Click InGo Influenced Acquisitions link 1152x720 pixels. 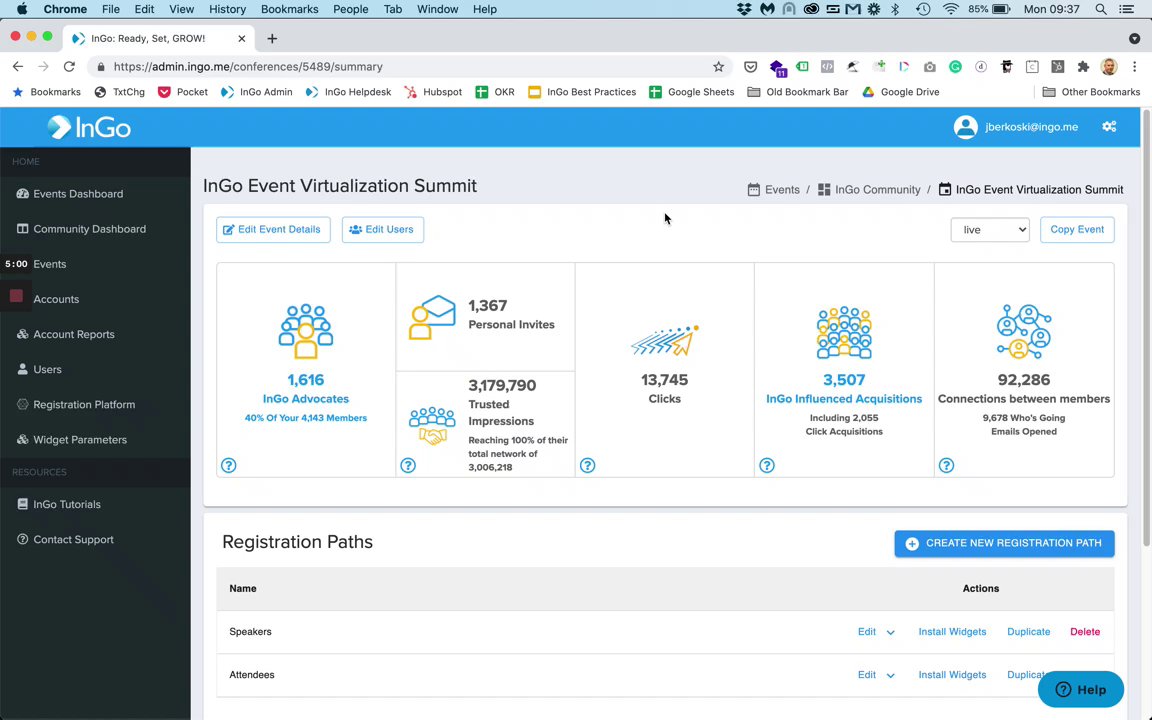click(x=844, y=399)
